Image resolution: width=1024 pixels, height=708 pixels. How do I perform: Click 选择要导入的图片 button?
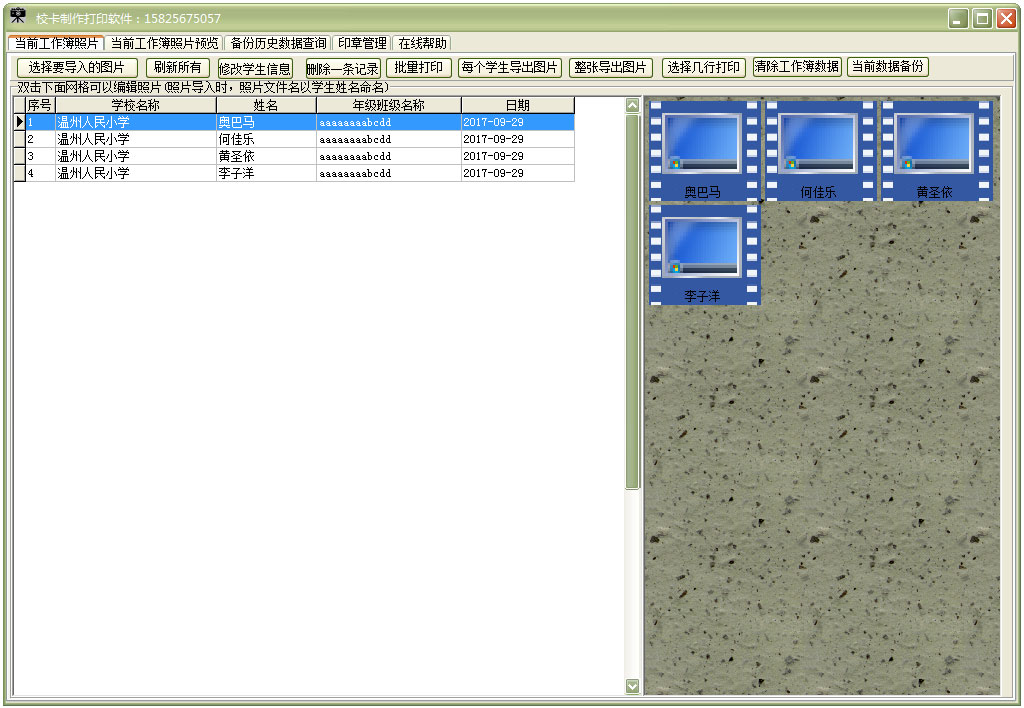pos(77,67)
